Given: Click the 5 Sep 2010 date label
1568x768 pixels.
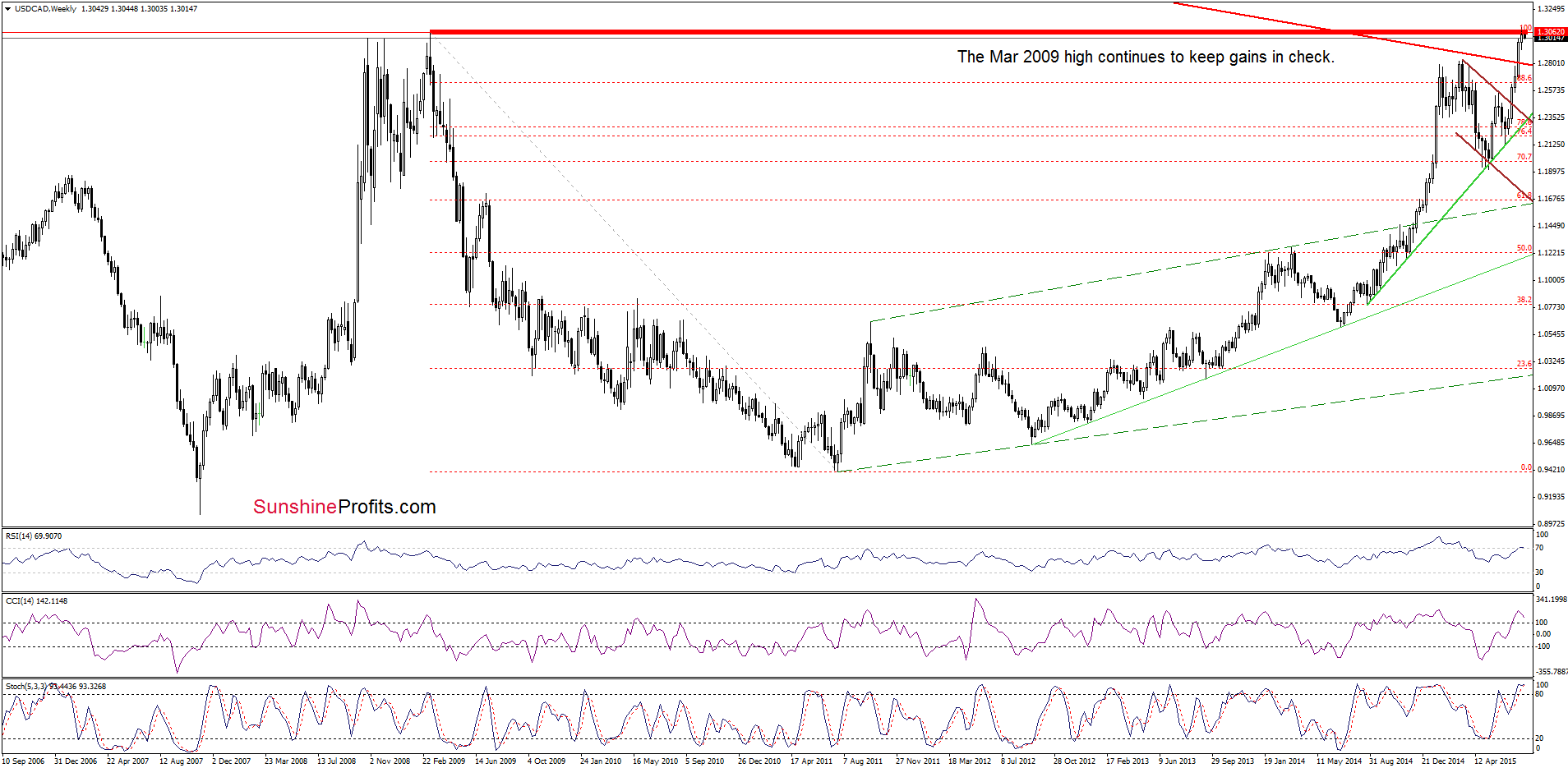Looking at the screenshot, I should (x=705, y=761).
